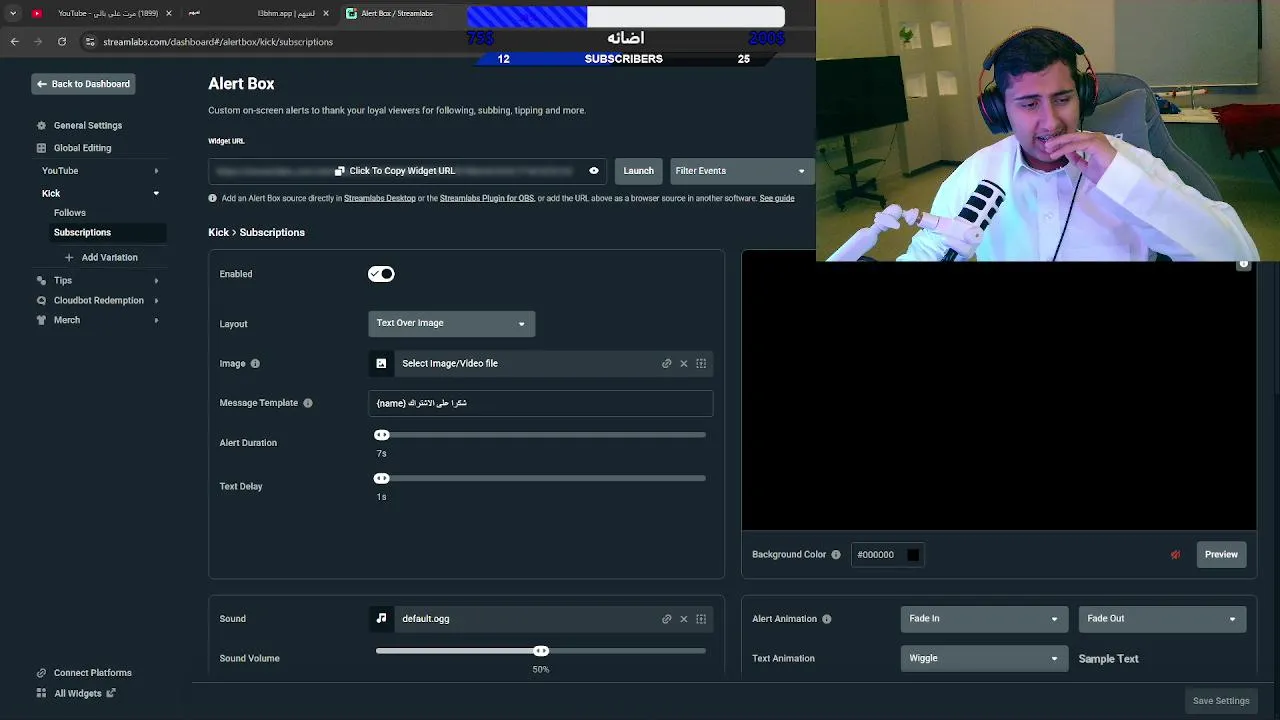Click the music note sound icon
This screenshot has height=720, width=1280.
tap(381, 619)
